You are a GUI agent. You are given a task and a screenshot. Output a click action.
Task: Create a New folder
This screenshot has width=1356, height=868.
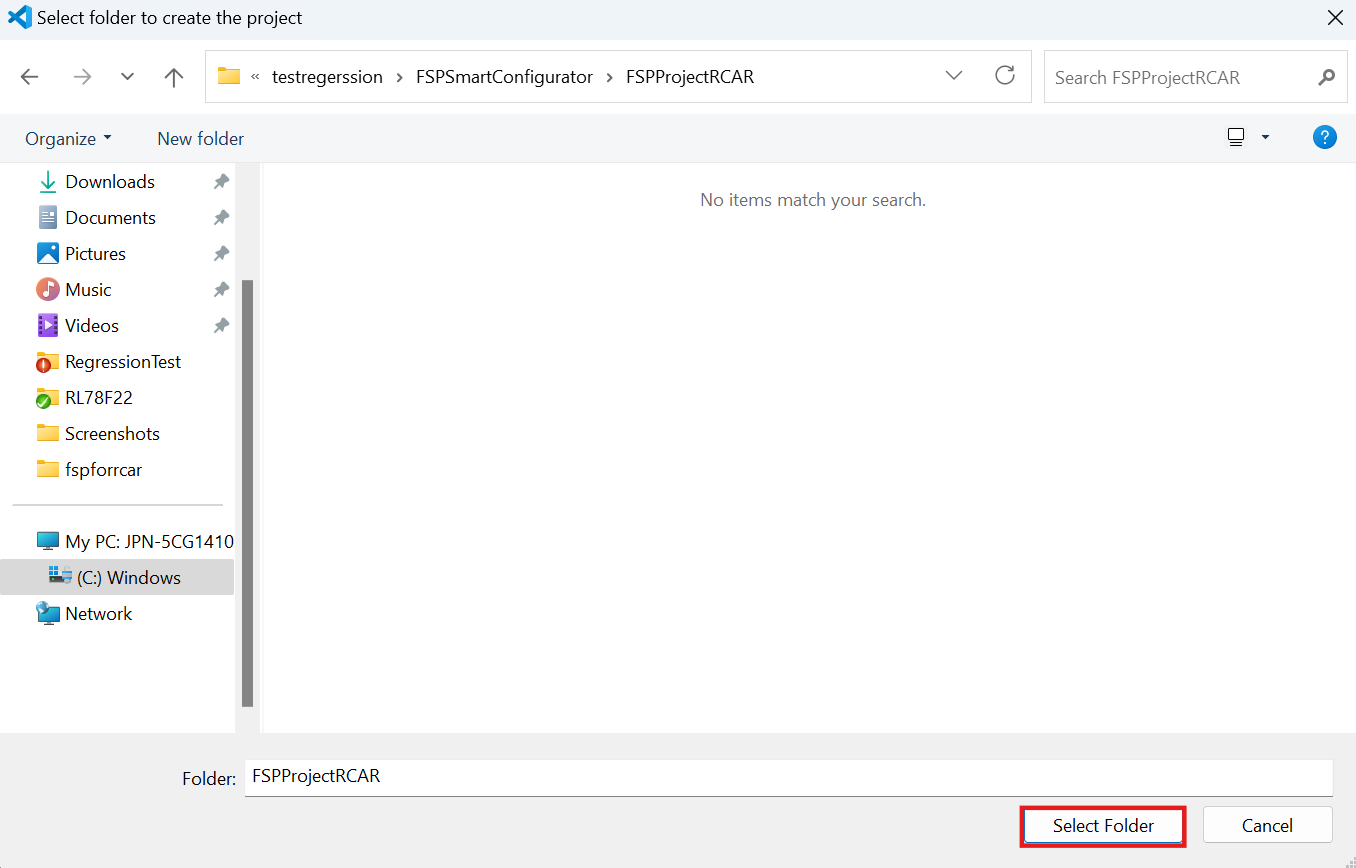coord(200,139)
